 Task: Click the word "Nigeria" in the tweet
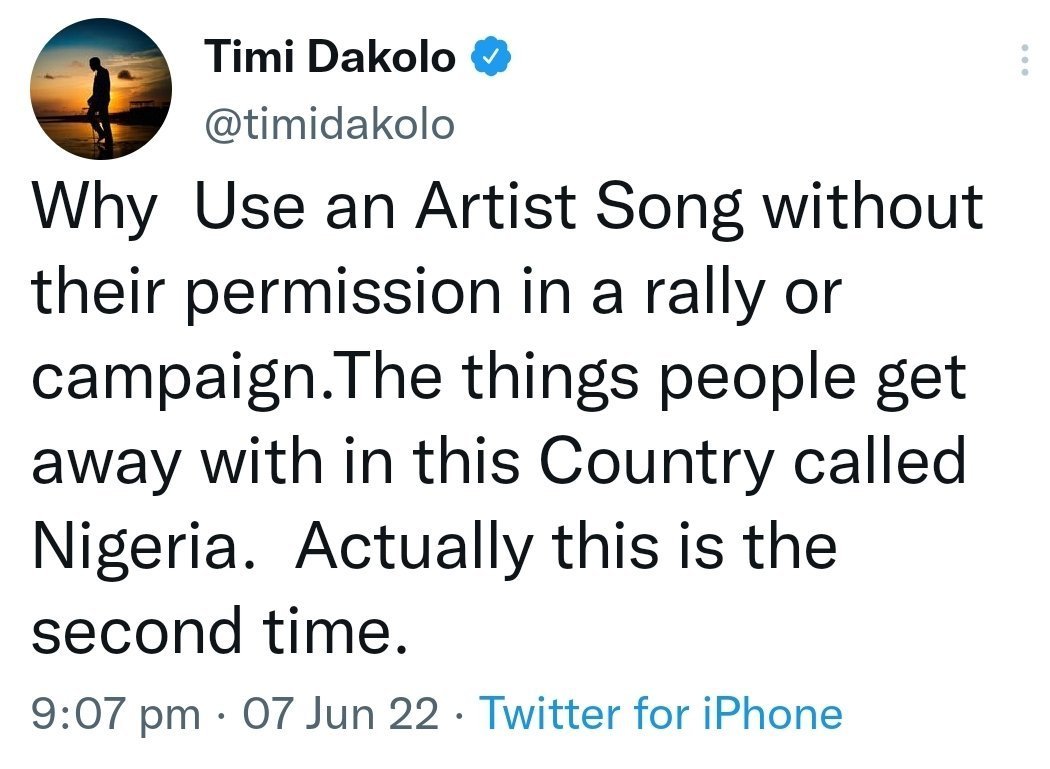[137, 548]
